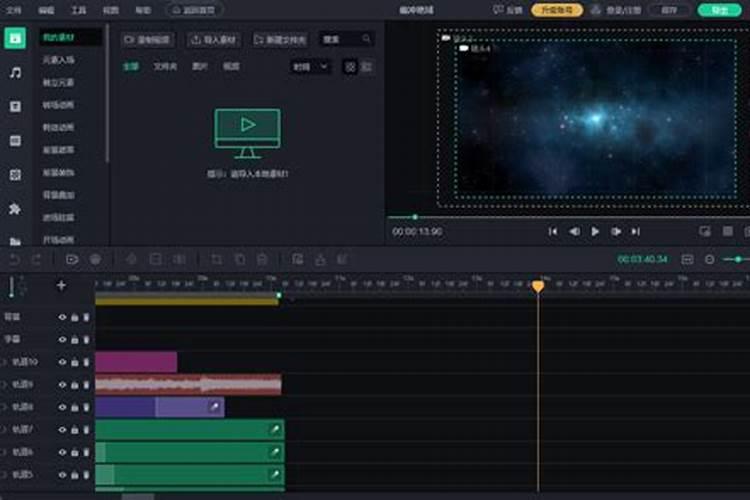
Task: Toggle visibility of 轨道7
Action: (x=62, y=430)
